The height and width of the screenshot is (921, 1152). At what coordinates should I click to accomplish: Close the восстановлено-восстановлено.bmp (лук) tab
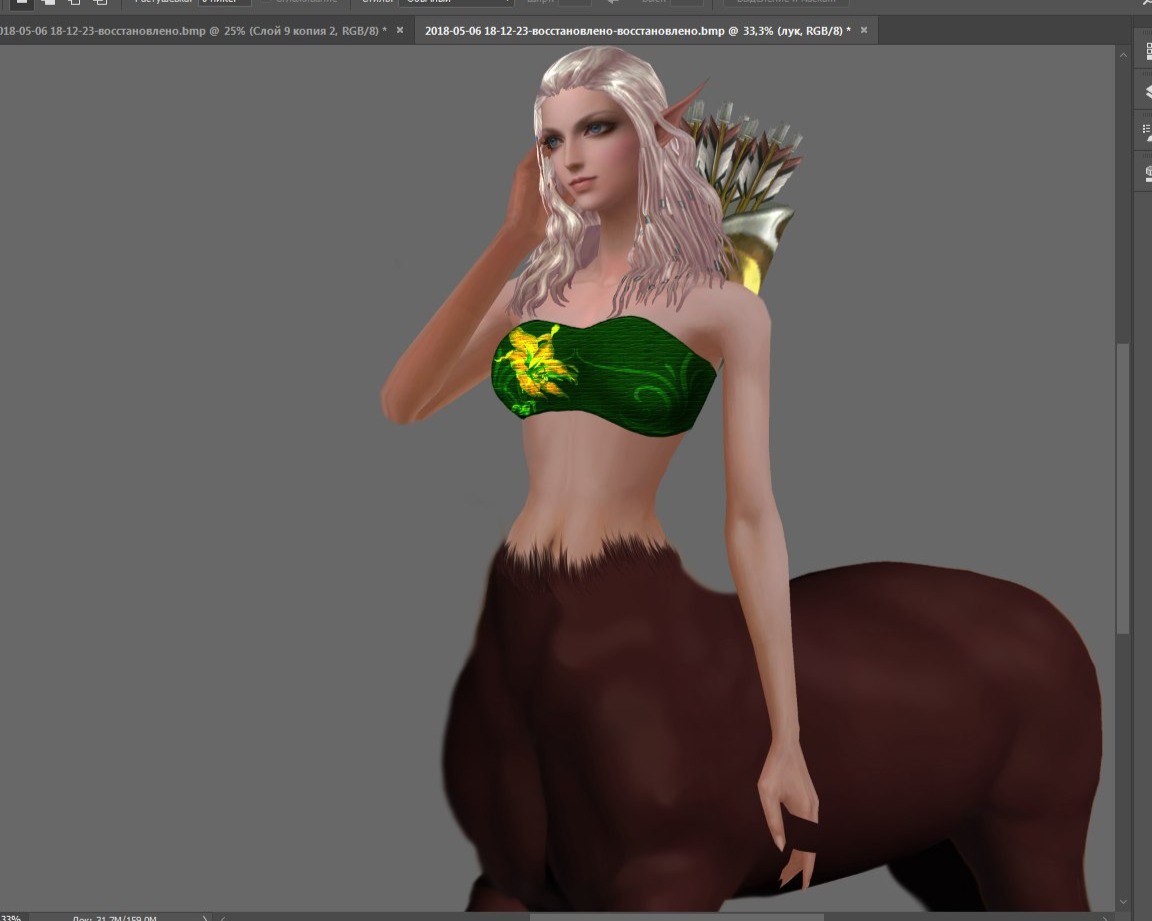[864, 30]
